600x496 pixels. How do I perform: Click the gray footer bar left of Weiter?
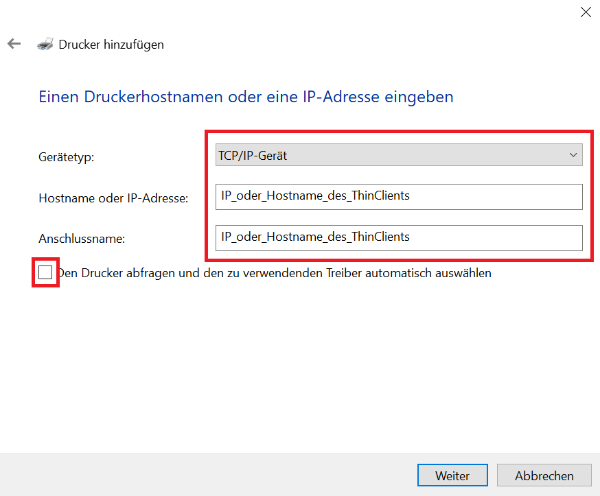click(x=200, y=474)
